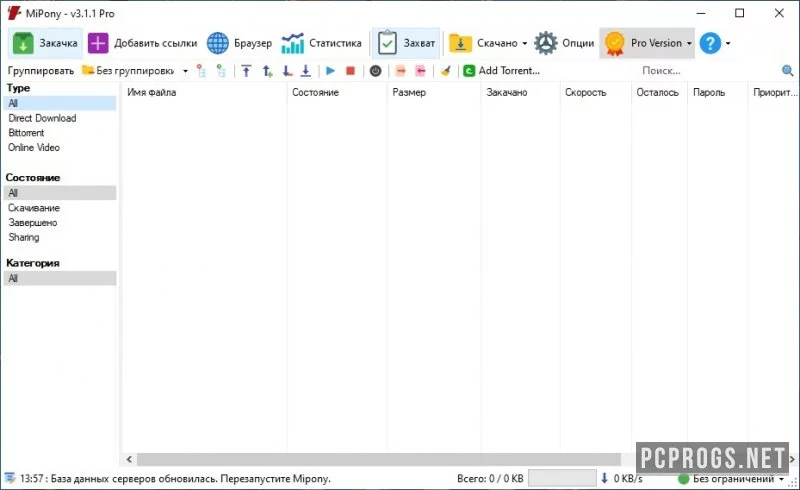
Task: Sort by Закачано column header
Action: pyautogui.click(x=520, y=92)
